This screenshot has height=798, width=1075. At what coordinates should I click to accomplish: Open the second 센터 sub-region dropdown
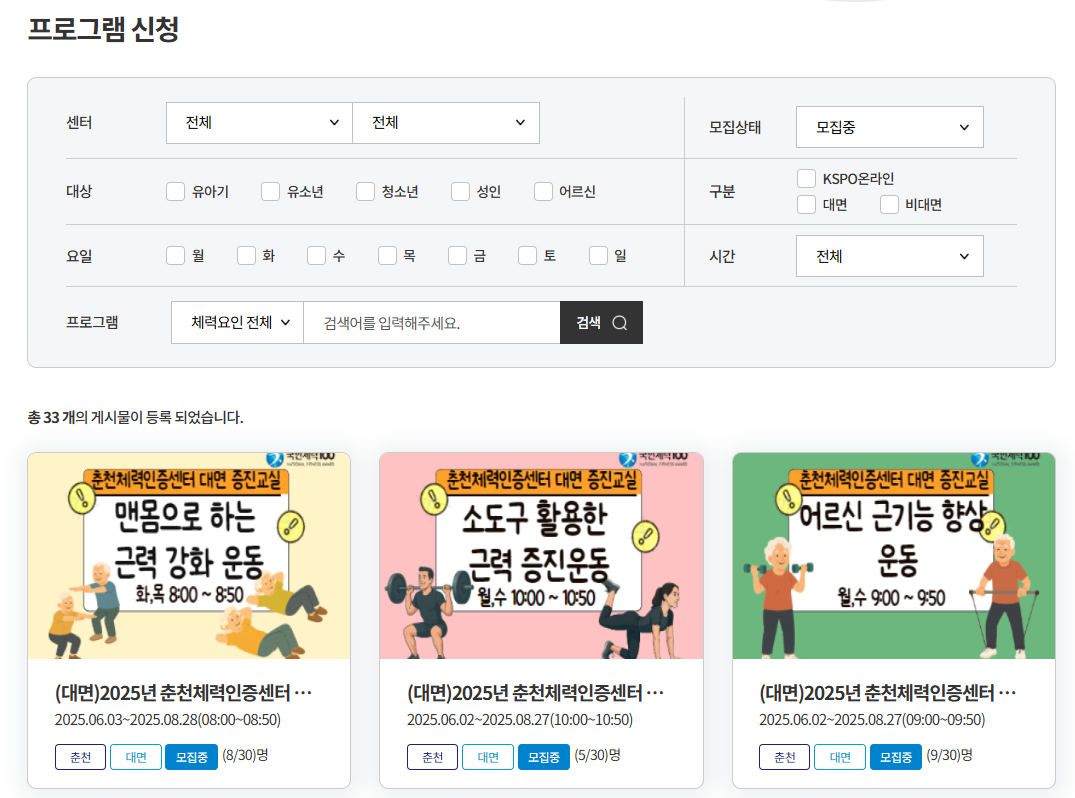click(446, 123)
